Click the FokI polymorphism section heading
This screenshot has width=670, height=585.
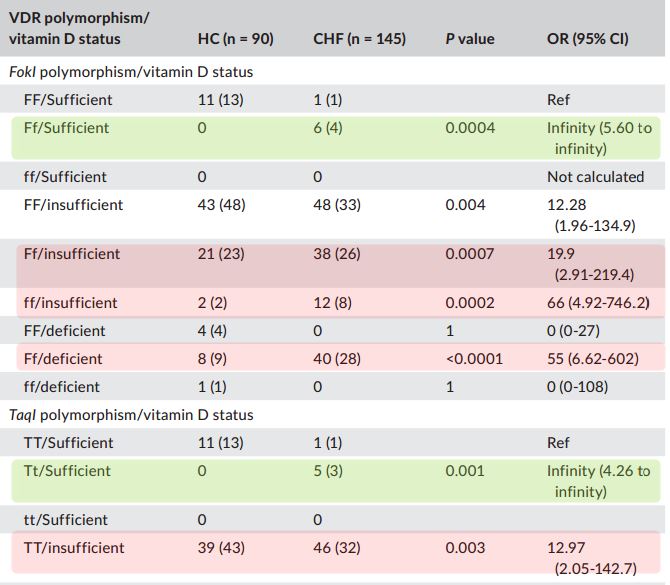[130, 72]
